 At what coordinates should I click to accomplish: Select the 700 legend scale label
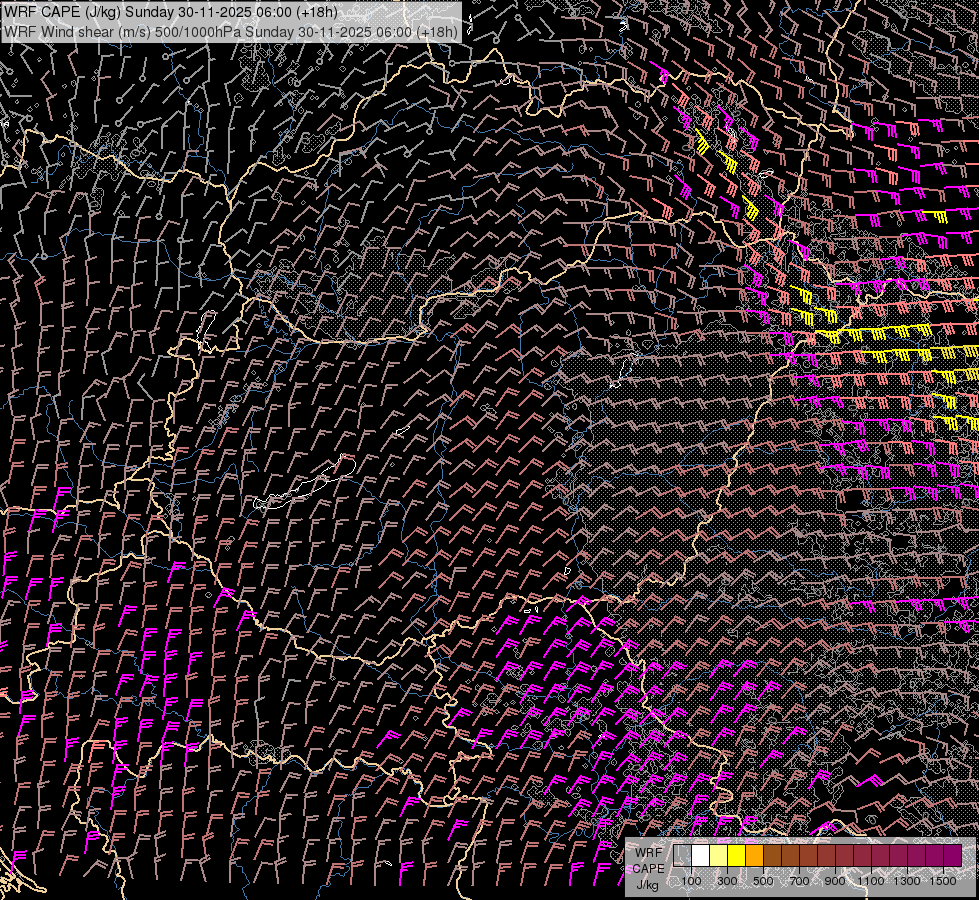click(799, 881)
